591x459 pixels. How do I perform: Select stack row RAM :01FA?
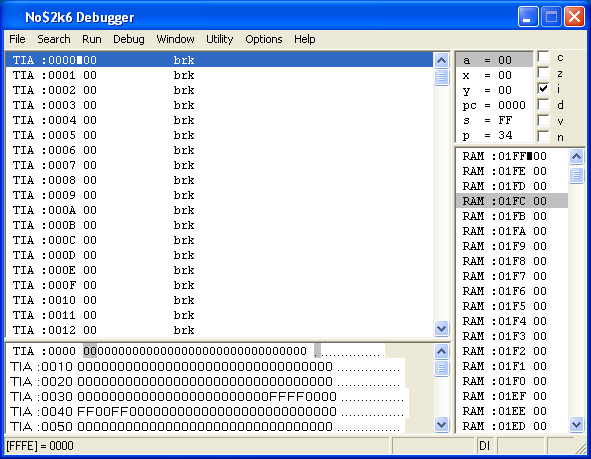[x=512, y=231]
